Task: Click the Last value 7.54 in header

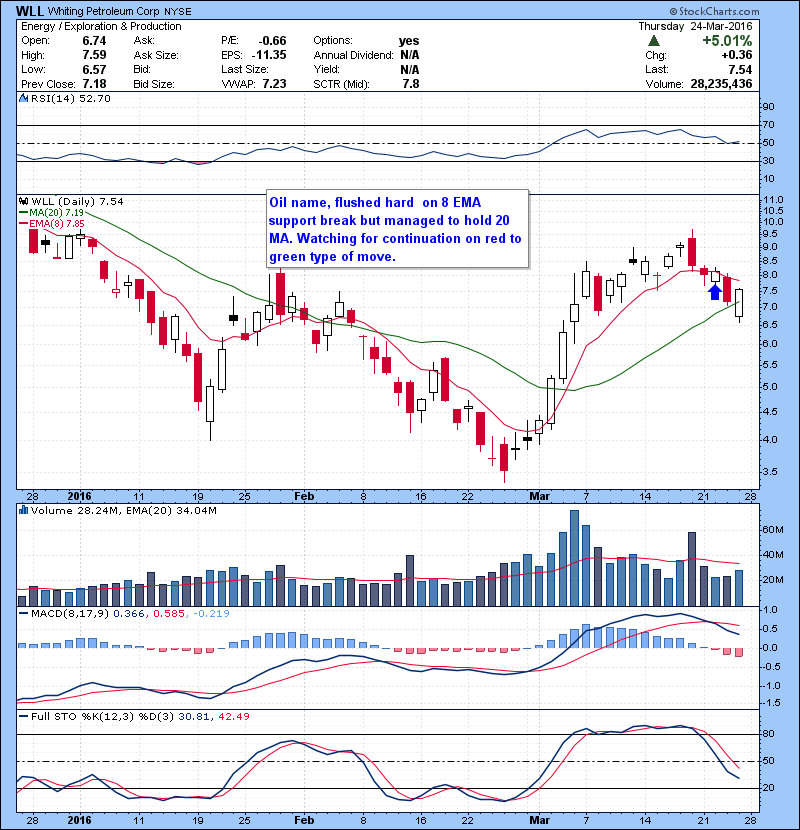Action: [x=740, y=69]
